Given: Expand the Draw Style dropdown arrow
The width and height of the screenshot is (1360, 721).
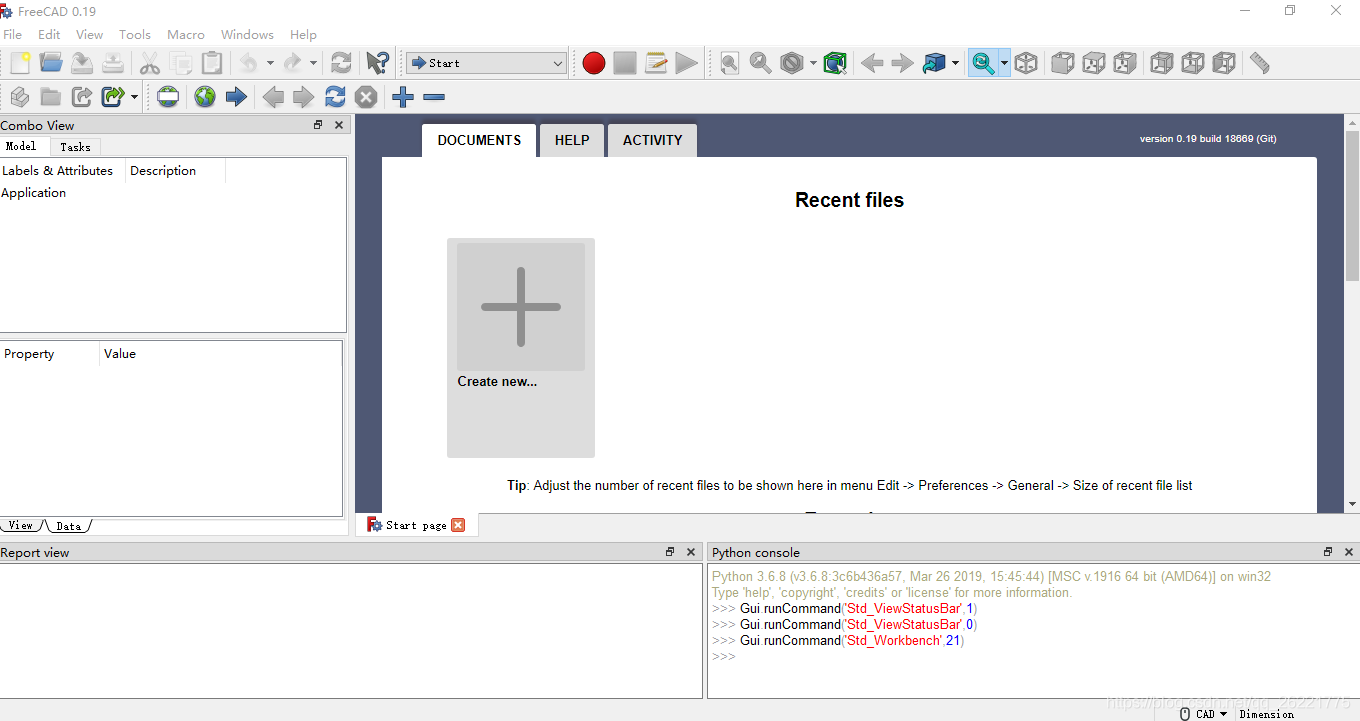Looking at the screenshot, I should [813, 63].
